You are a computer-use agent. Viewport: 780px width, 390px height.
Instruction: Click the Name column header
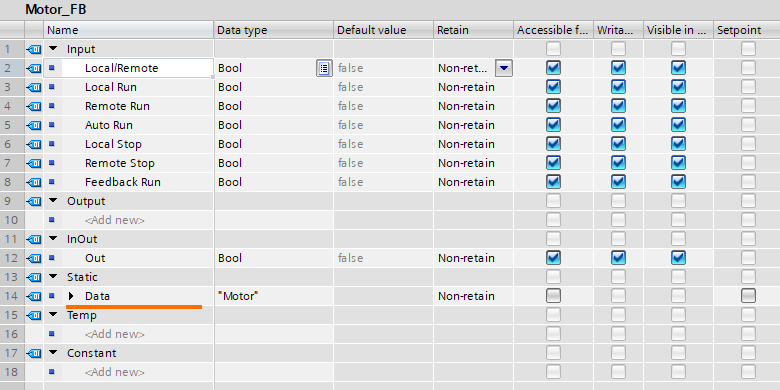[129, 30]
